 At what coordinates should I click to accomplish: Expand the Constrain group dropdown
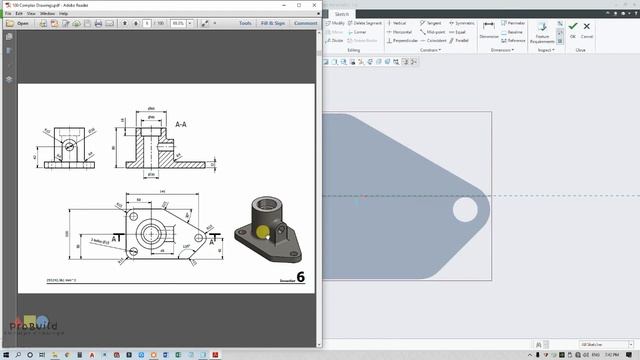[430, 50]
